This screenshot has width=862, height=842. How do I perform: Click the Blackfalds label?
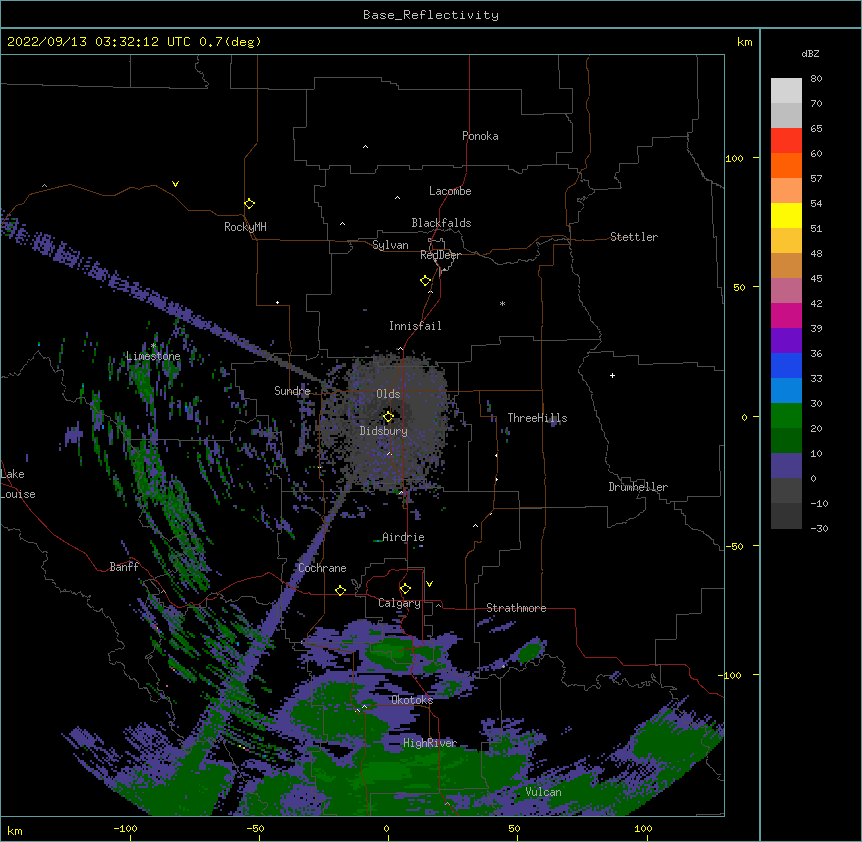click(x=441, y=223)
